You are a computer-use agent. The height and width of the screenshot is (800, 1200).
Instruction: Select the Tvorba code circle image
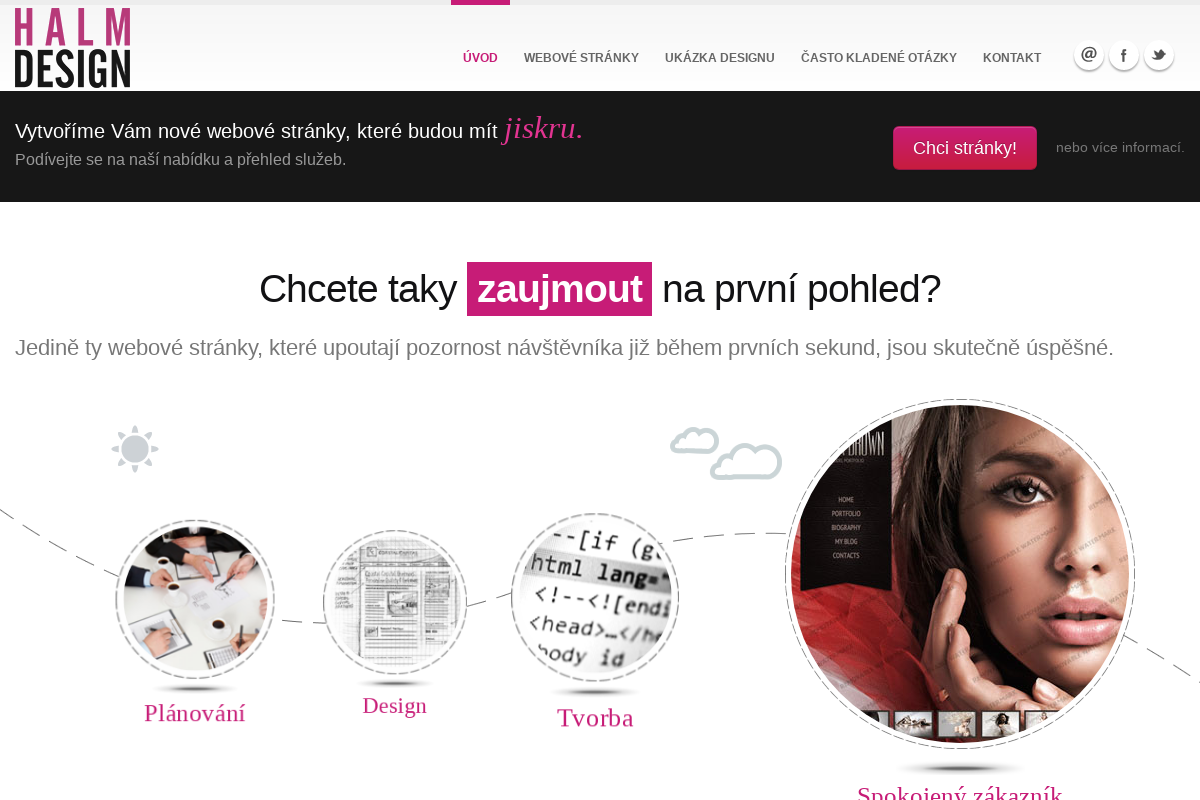tap(595, 598)
